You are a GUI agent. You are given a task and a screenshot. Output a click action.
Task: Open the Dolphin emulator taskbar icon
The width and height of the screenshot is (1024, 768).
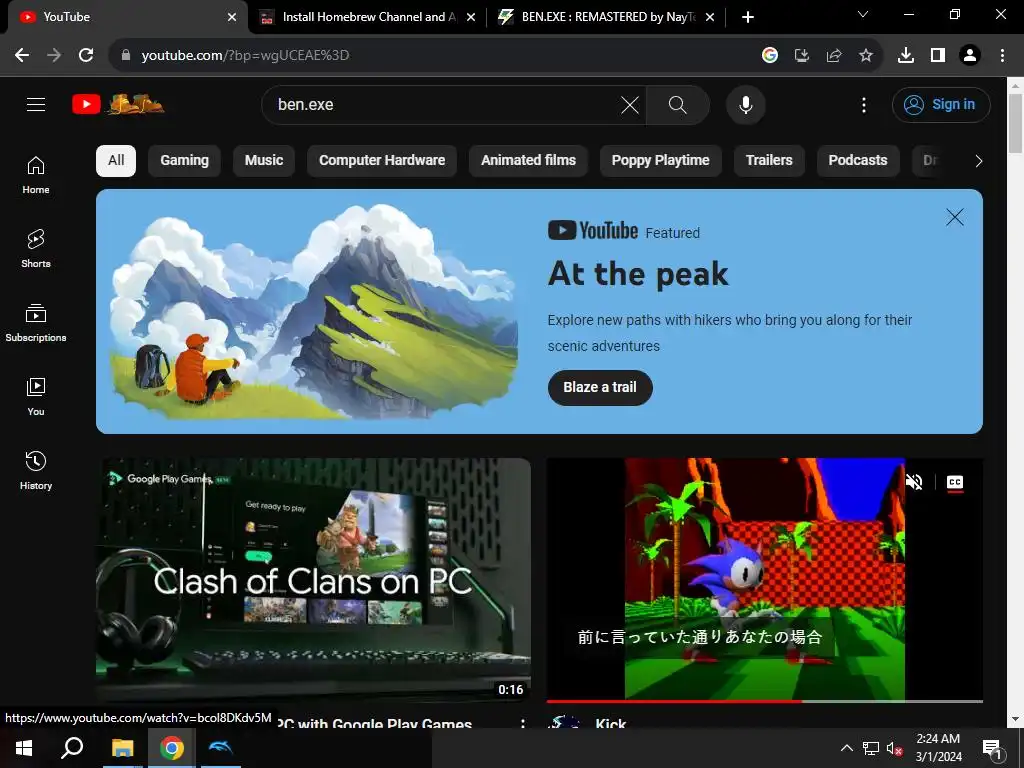pos(221,748)
